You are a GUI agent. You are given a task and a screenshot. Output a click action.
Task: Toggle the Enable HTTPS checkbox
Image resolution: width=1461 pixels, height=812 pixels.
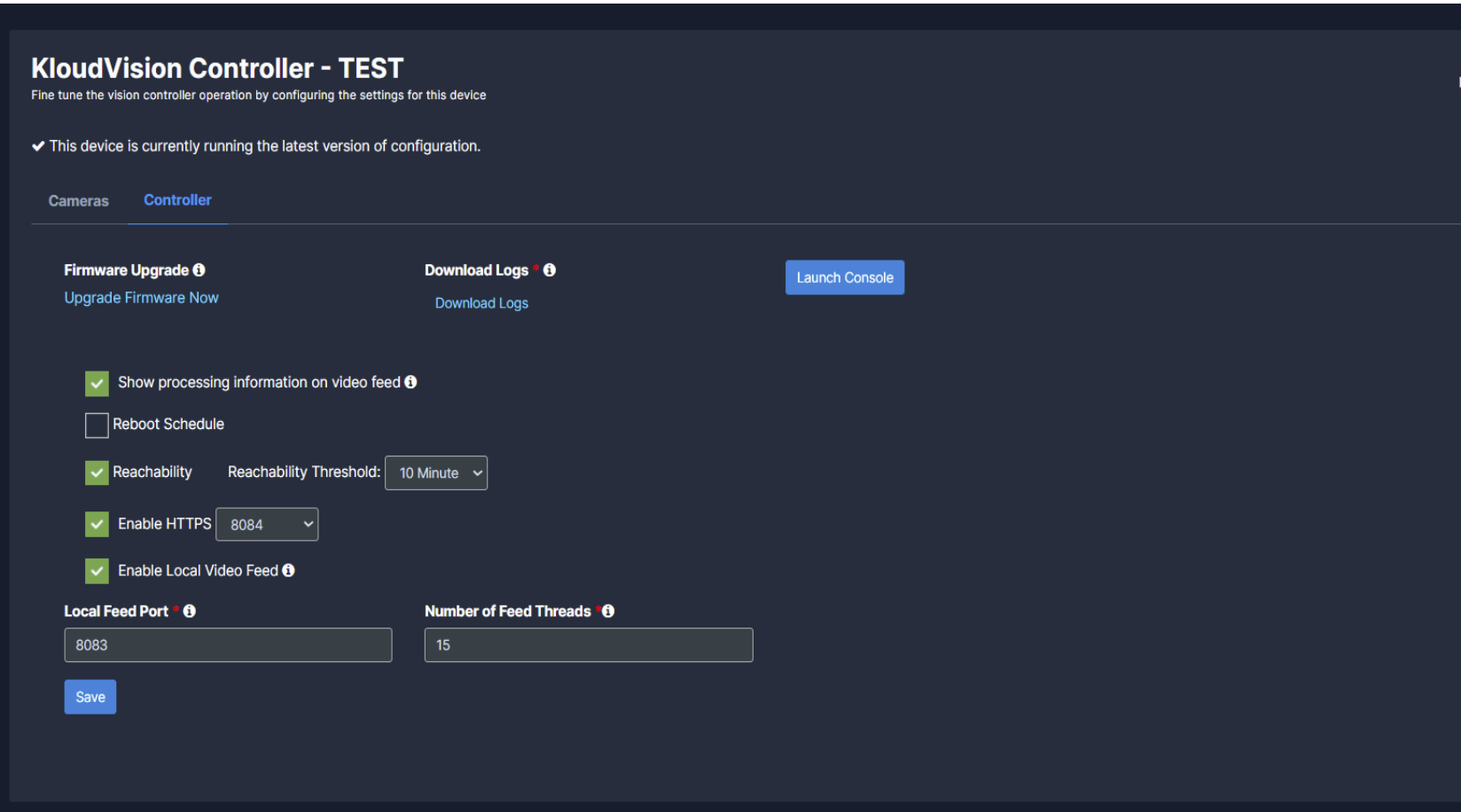tap(97, 524)
